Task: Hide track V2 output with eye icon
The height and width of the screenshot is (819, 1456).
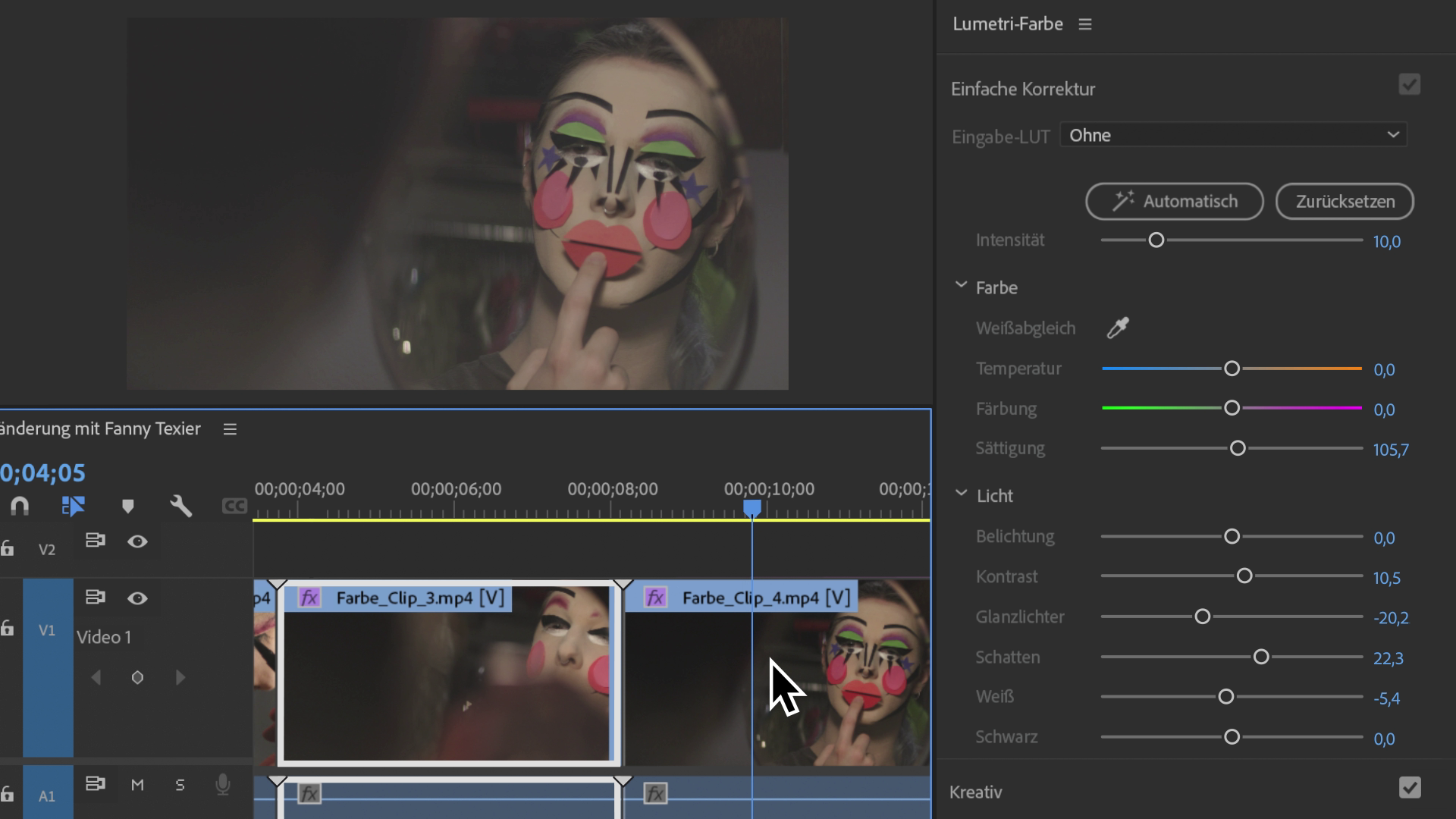Action: coord(137,541)
